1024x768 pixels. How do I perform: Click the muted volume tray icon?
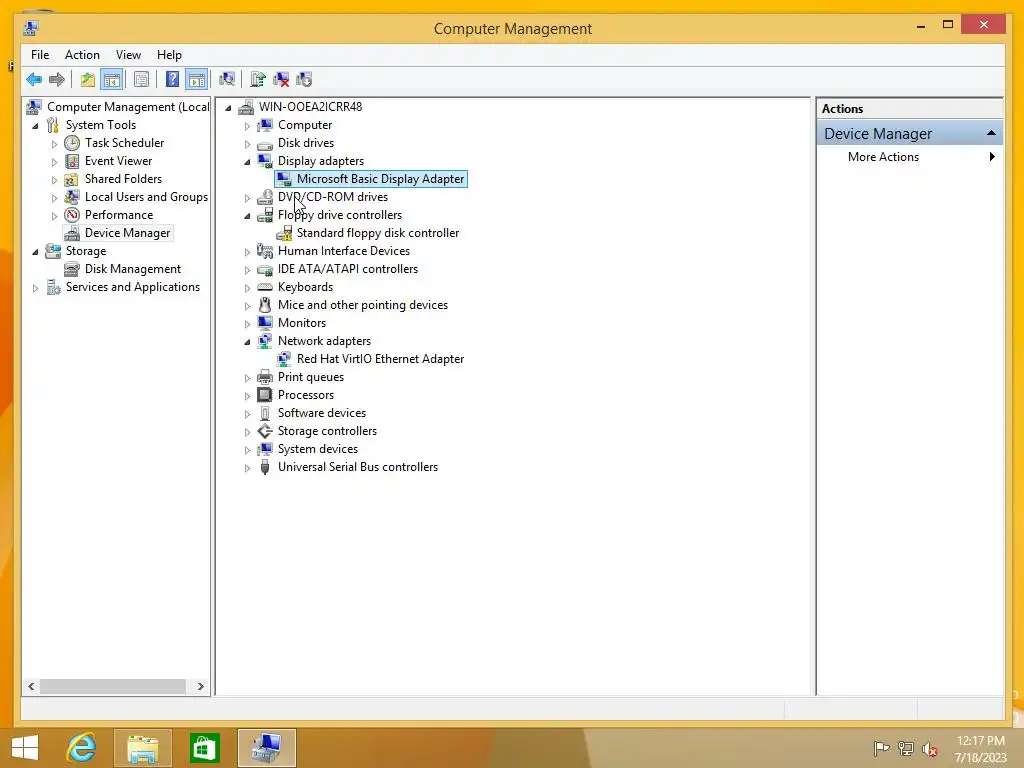[x=929, y=748]
